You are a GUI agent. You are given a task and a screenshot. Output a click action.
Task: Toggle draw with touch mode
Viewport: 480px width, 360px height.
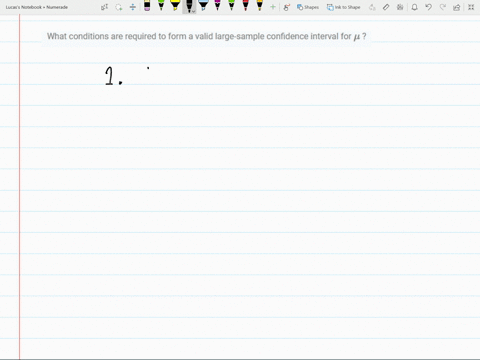point(286,7)
